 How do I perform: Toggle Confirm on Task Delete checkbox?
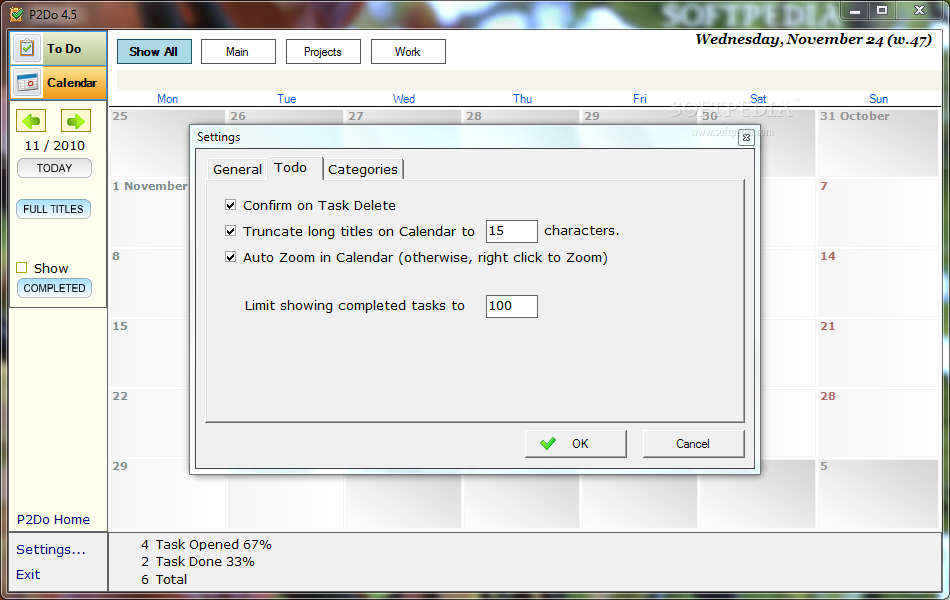click(230, 205)
